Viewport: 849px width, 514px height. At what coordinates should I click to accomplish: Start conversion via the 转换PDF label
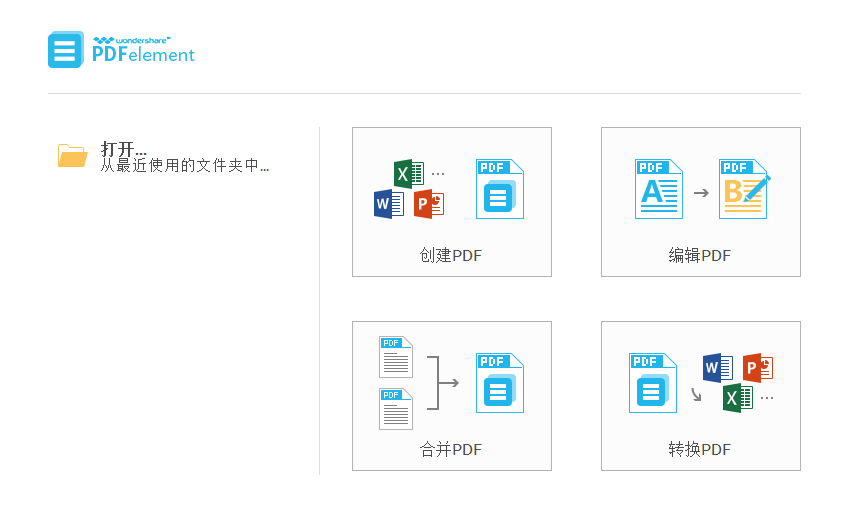700,450
